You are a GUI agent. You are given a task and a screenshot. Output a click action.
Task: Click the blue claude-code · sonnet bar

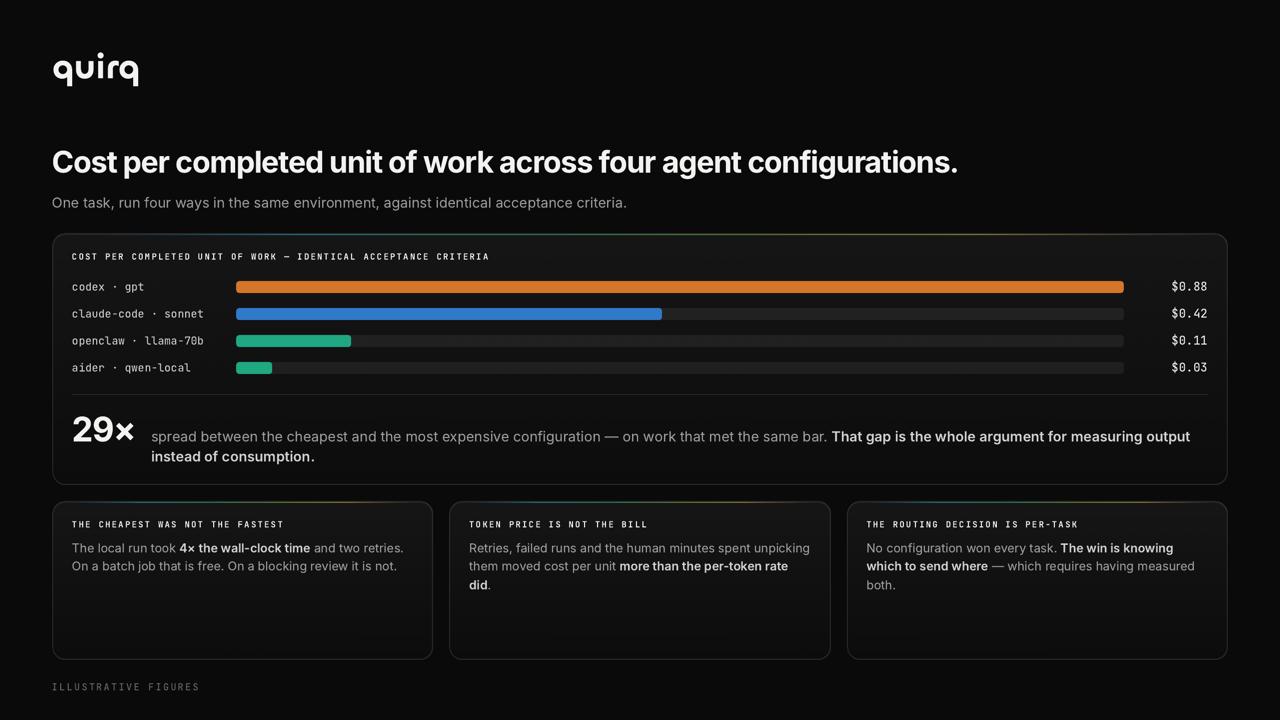[x=449, y=314]
